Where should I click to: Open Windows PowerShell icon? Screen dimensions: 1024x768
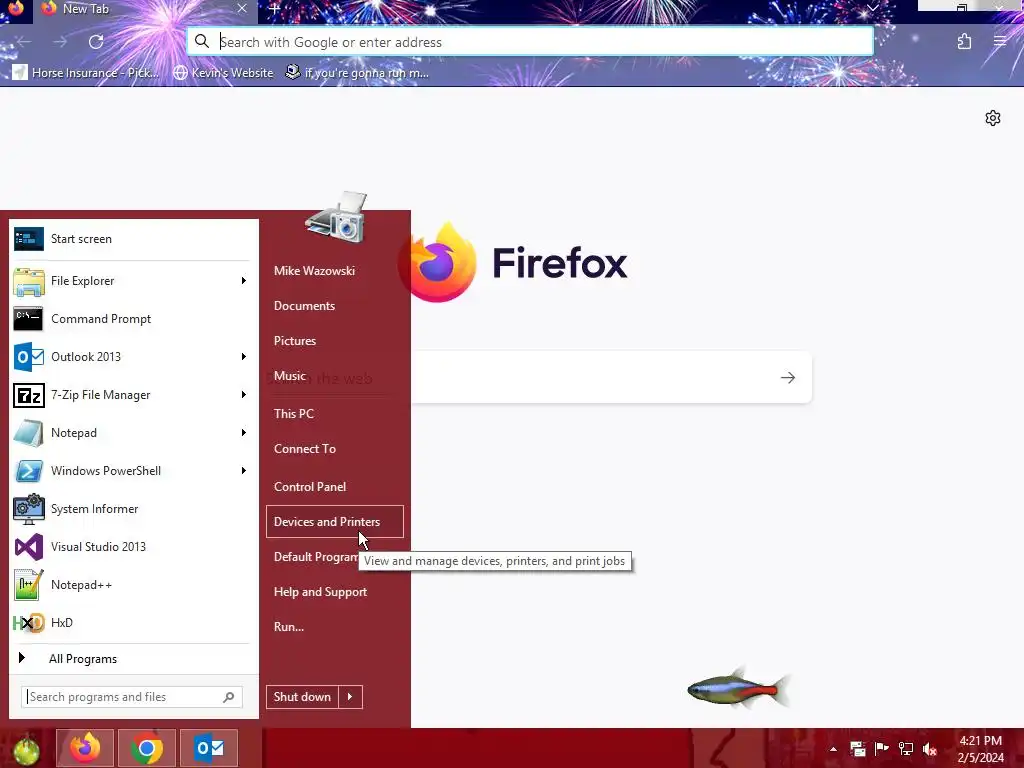(x=29, y=471)
